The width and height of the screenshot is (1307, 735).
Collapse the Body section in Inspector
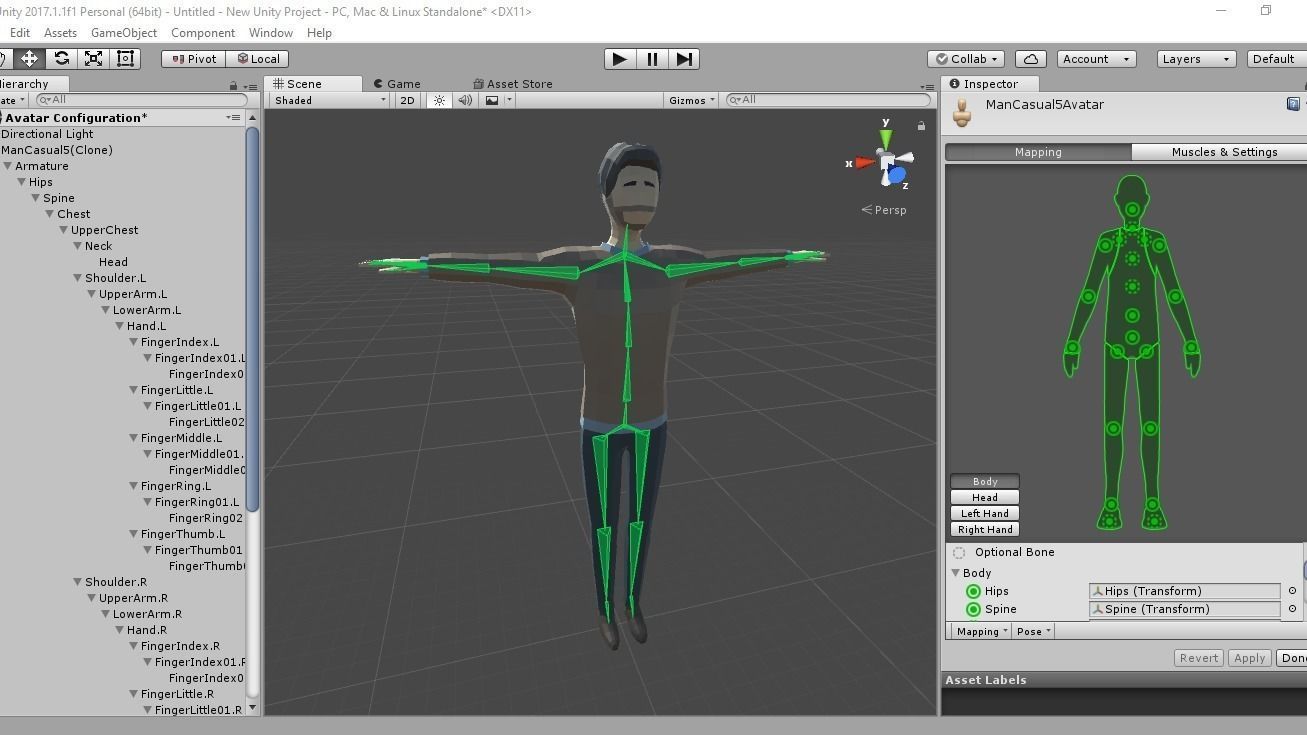pyautogui.click(x=956, y=573)
